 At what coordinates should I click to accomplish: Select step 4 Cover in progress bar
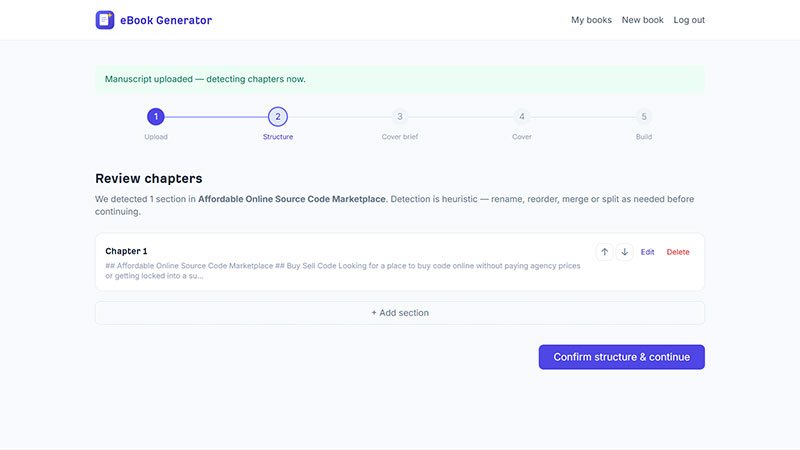521,117
